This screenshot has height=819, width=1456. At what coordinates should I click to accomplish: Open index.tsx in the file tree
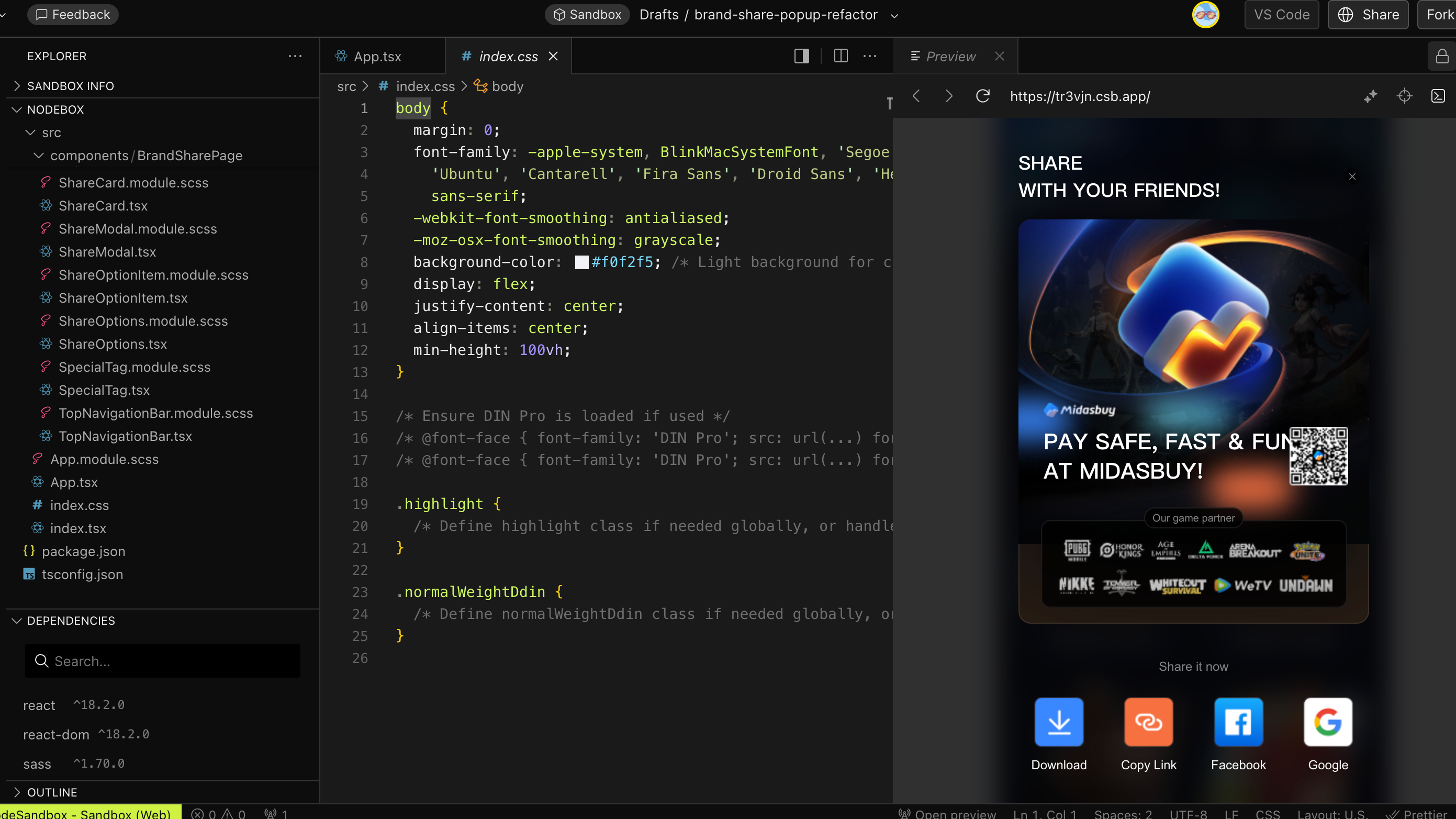click(78, 529)
